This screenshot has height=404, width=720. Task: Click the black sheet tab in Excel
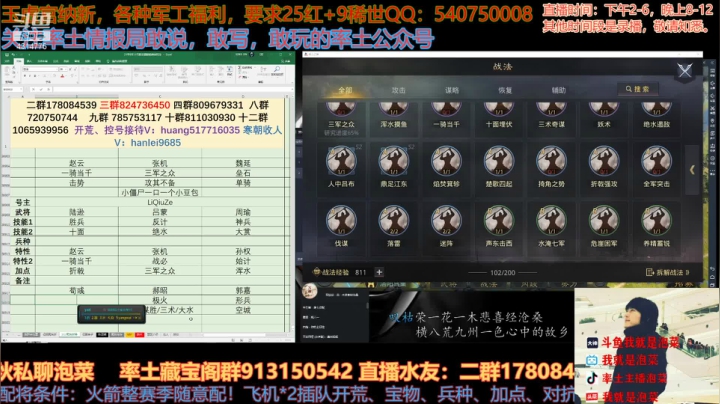click(102, 335)
